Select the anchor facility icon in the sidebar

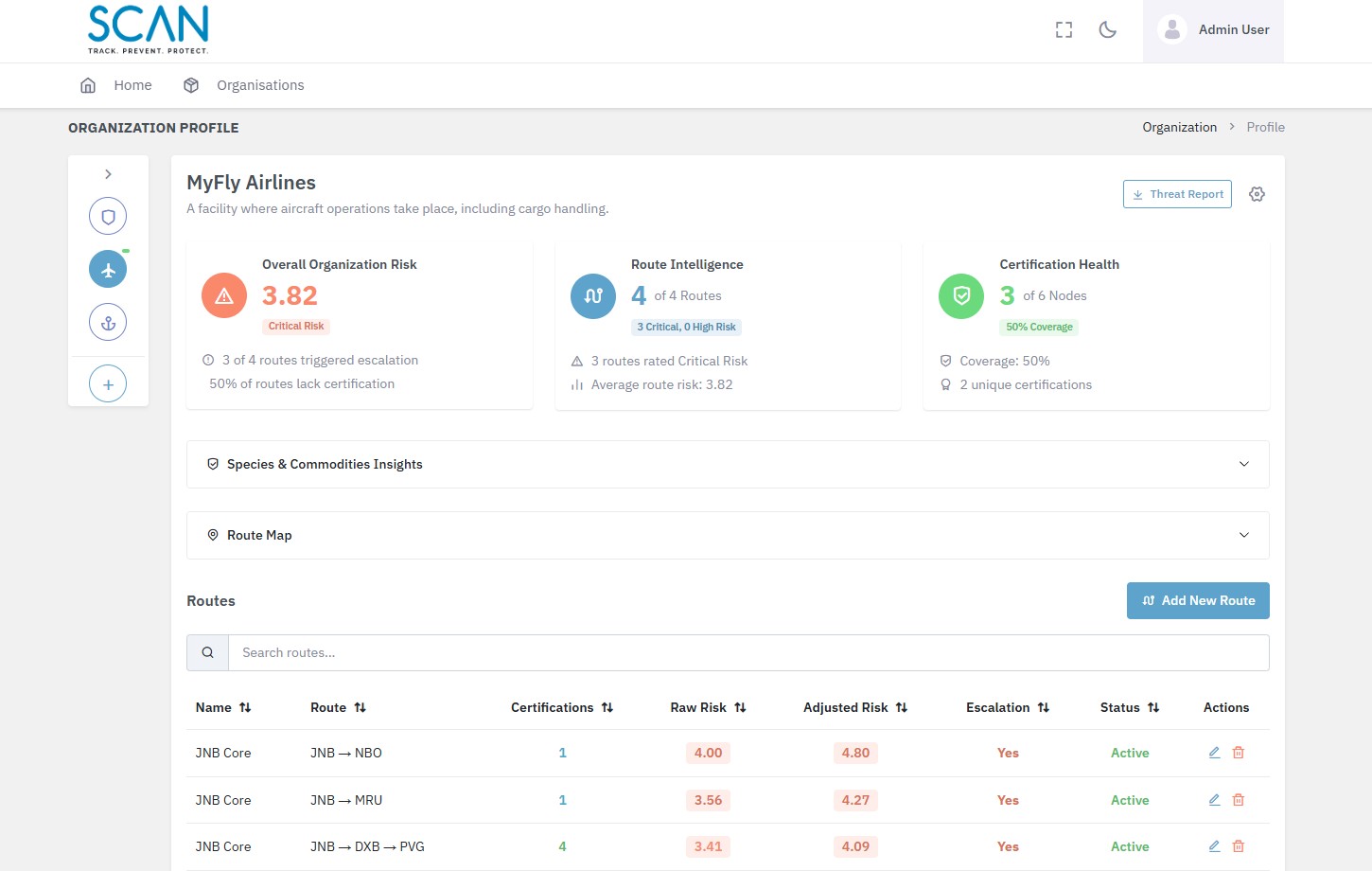click(x=107, y=322)
